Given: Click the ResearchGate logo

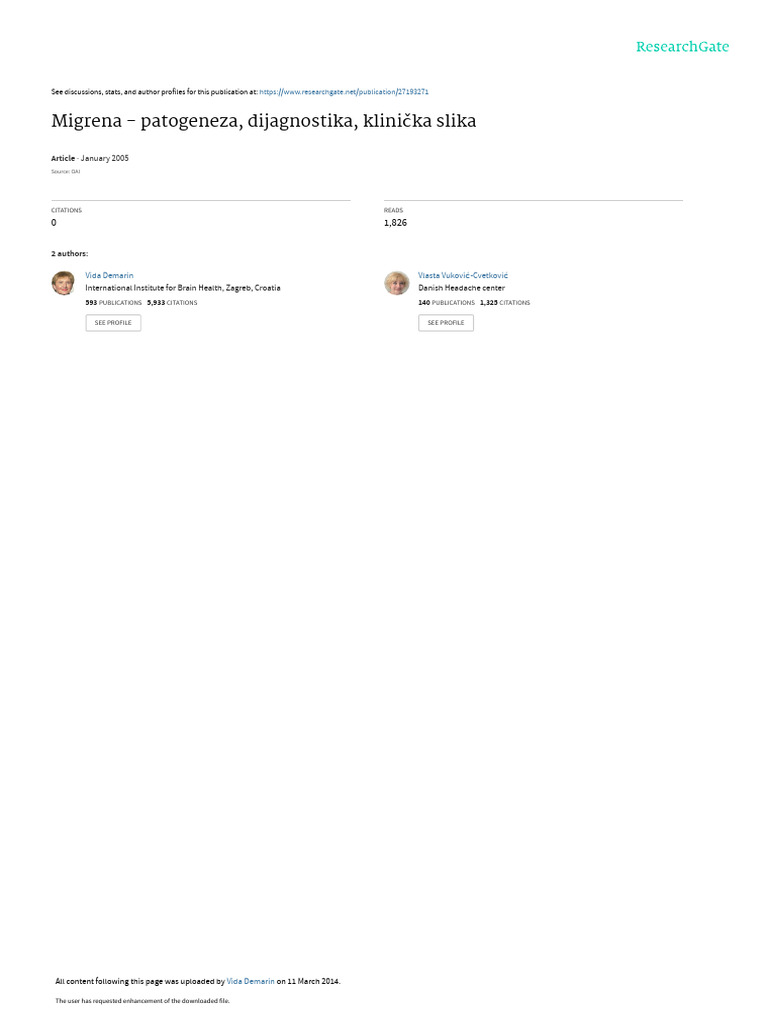Looking at the screenshot, I should point(682,46).
